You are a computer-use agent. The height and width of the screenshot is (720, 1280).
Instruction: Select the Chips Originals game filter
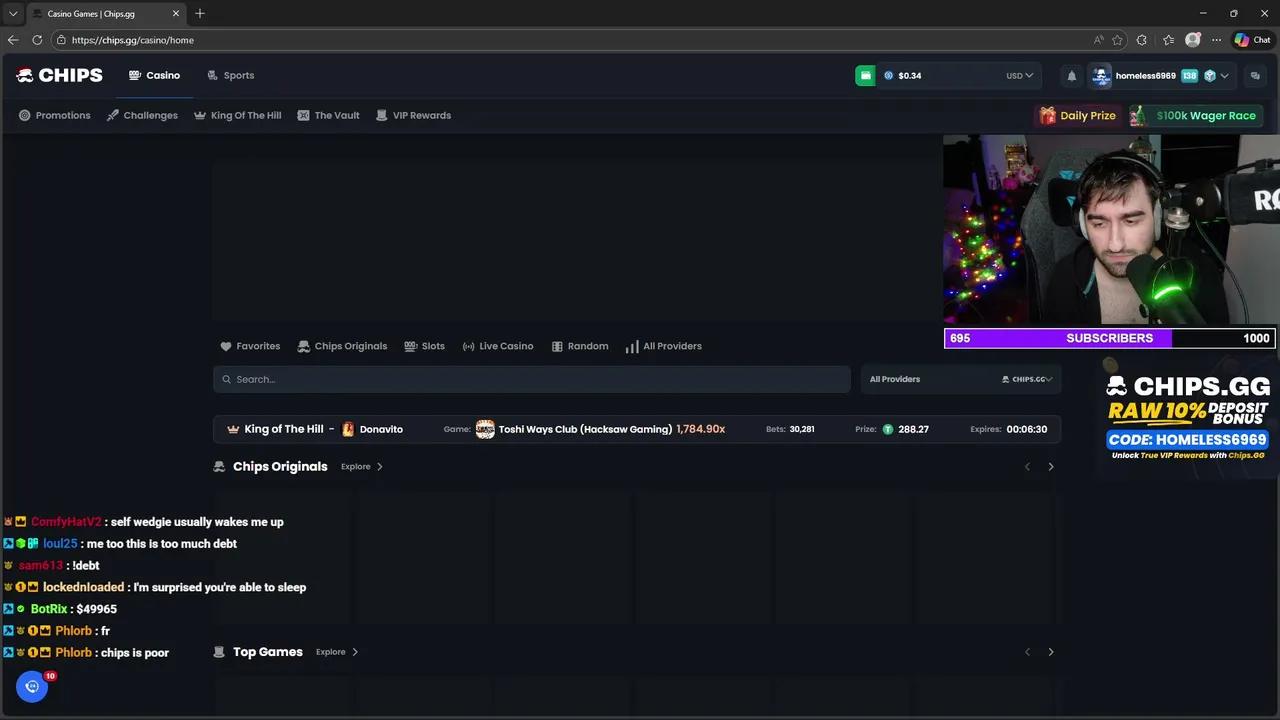tap(343, 346)
